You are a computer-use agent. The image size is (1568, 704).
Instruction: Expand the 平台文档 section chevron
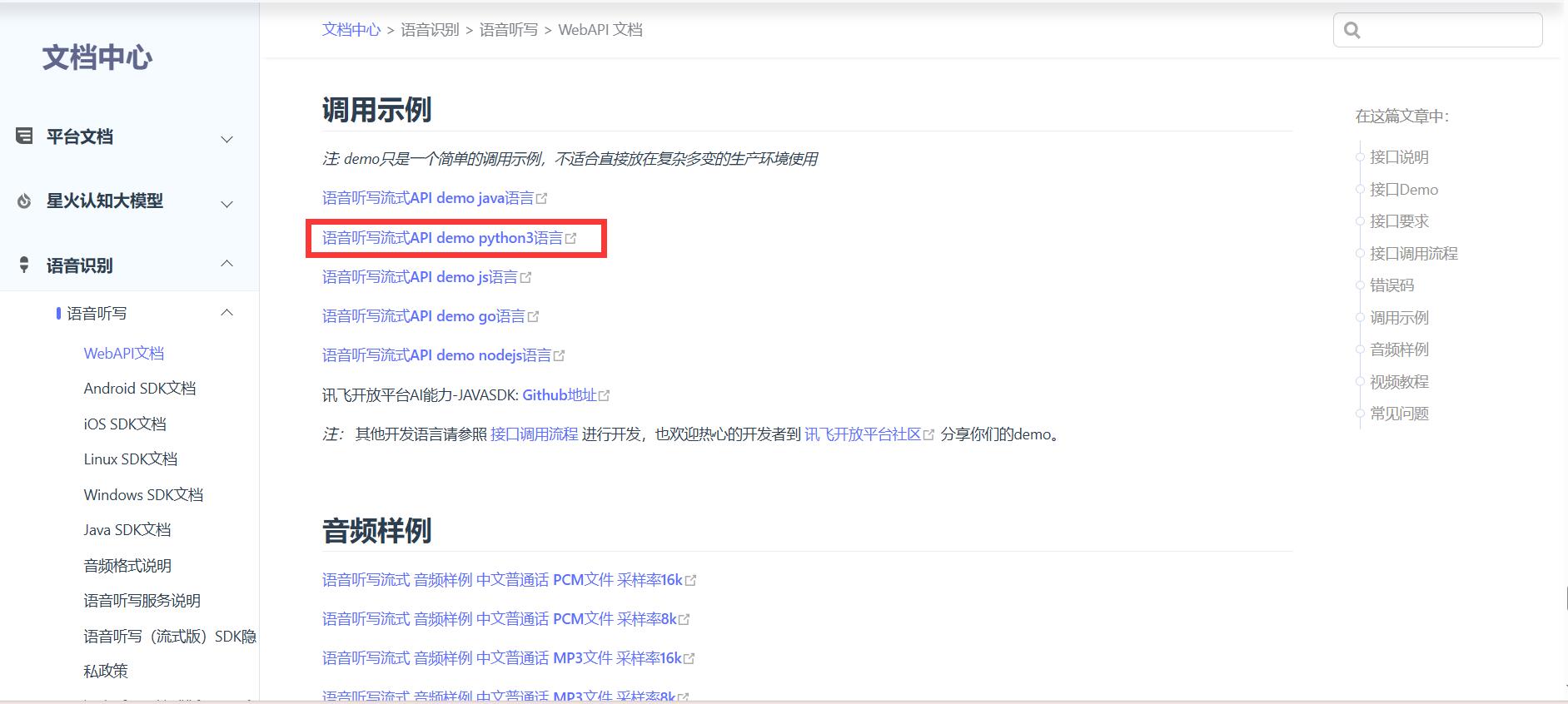226,139
